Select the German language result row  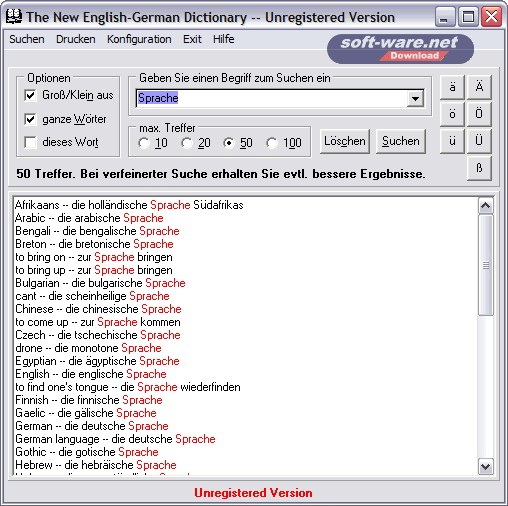115,439
